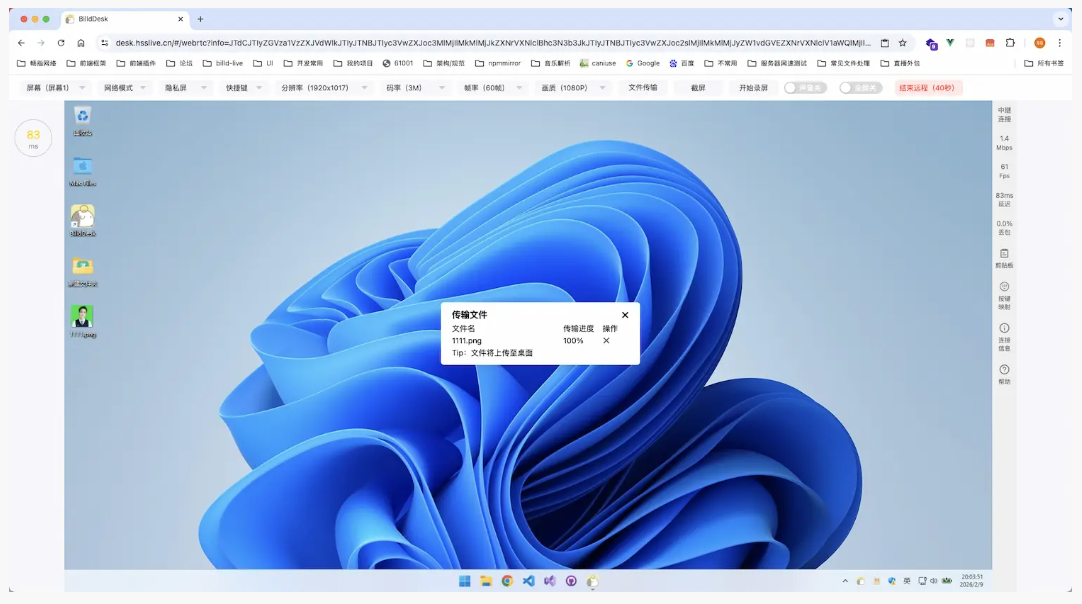The height and width of the screenshot is (604, 1082).
Task: Open the 快捷键 shortcut keys menu
Action: [243, 88]
